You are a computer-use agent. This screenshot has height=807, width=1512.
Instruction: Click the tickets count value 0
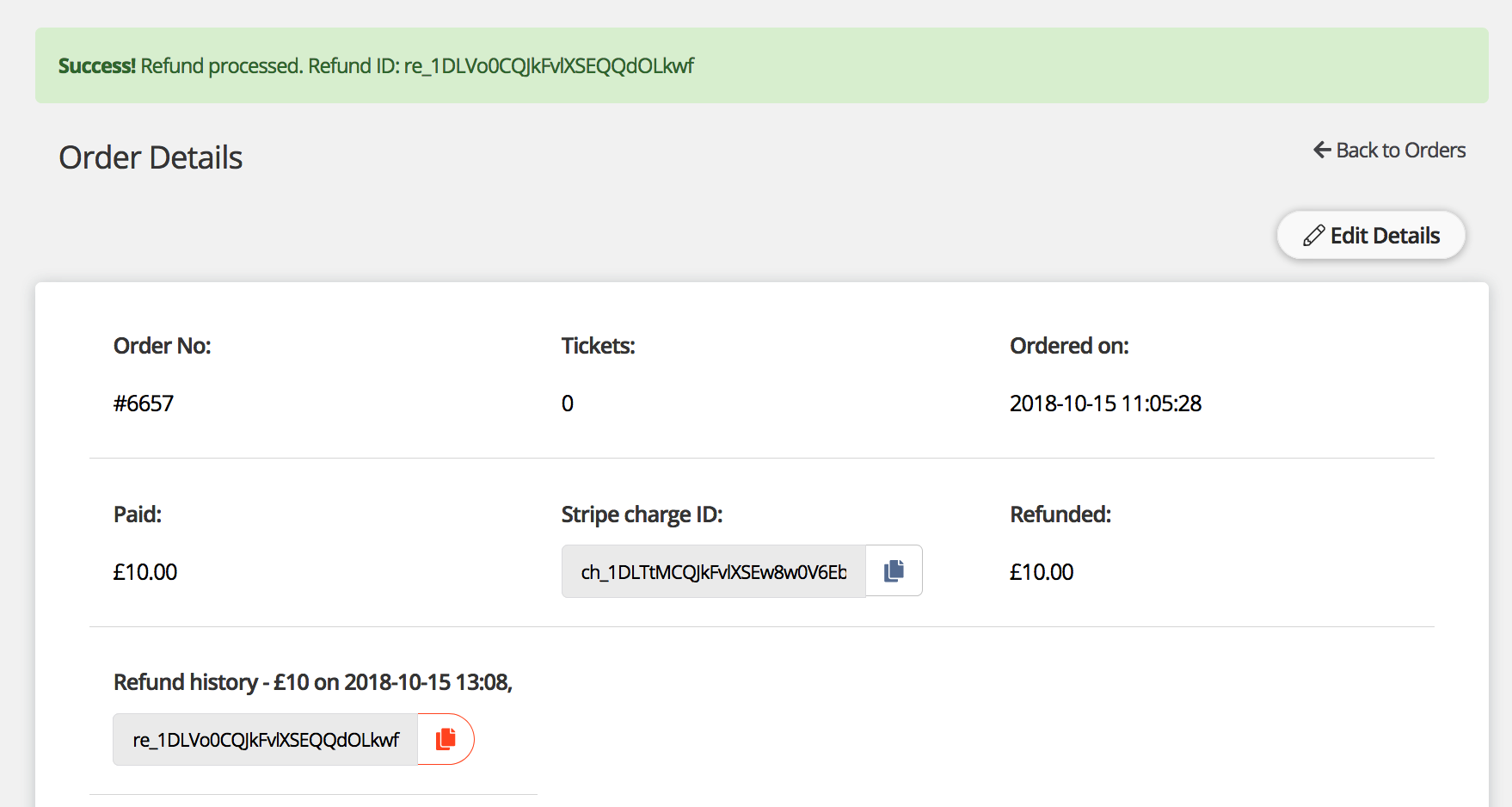point(568,403)
